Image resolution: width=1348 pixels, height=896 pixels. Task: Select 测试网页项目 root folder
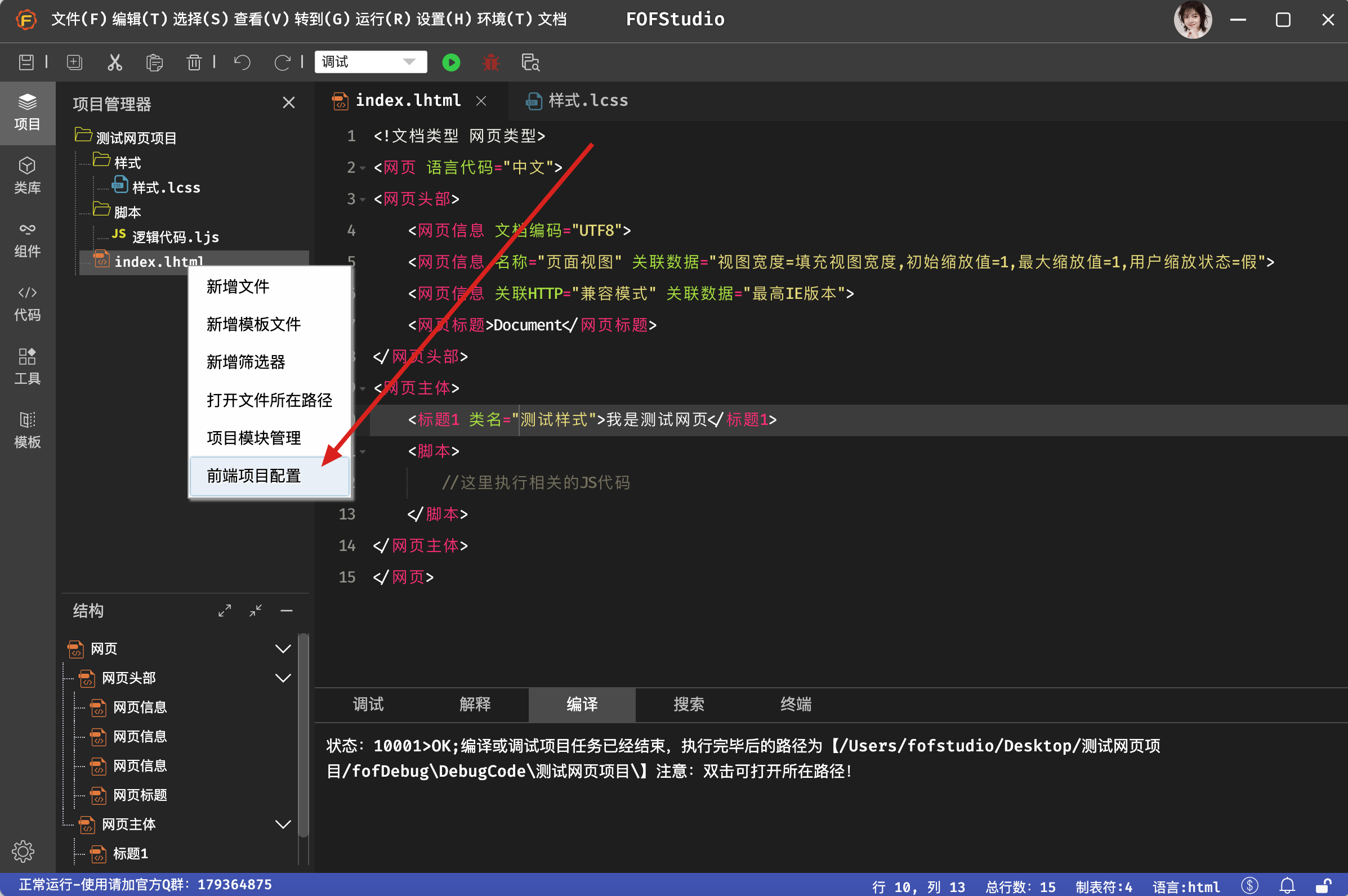[x=126, y=137]
